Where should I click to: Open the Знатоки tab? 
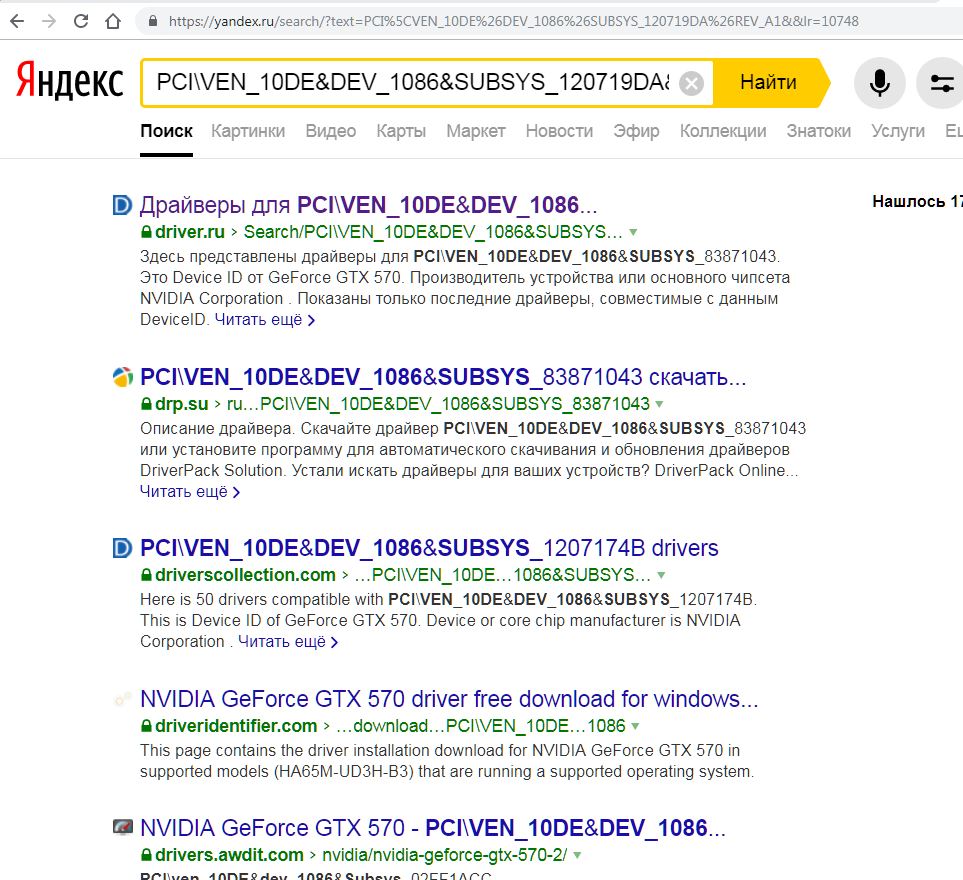(x=819, y=131)
